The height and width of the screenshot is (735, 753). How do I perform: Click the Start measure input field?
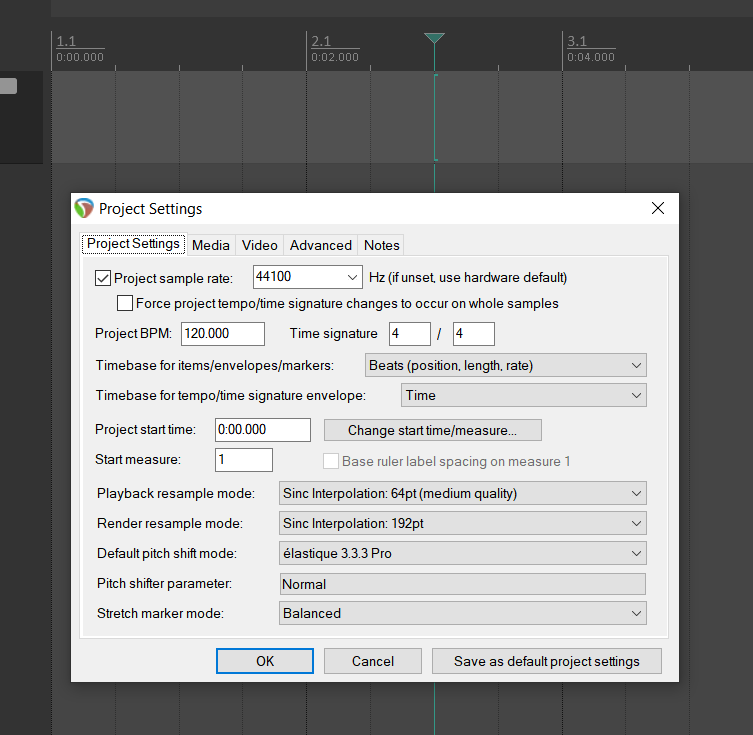pyautogui.click(x=243, y=460)
